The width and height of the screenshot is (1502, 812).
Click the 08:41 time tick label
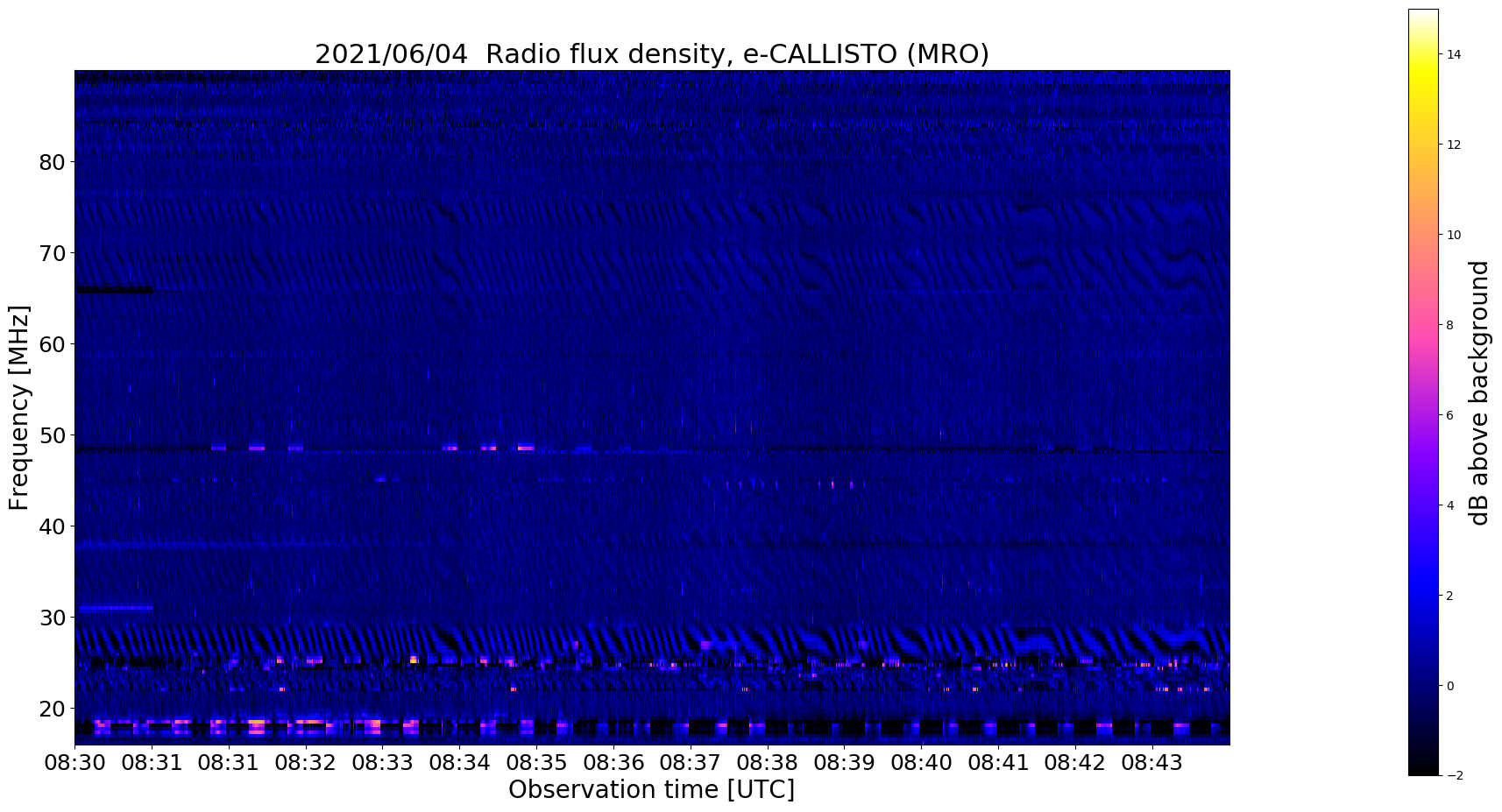click(x=998, y=763)
